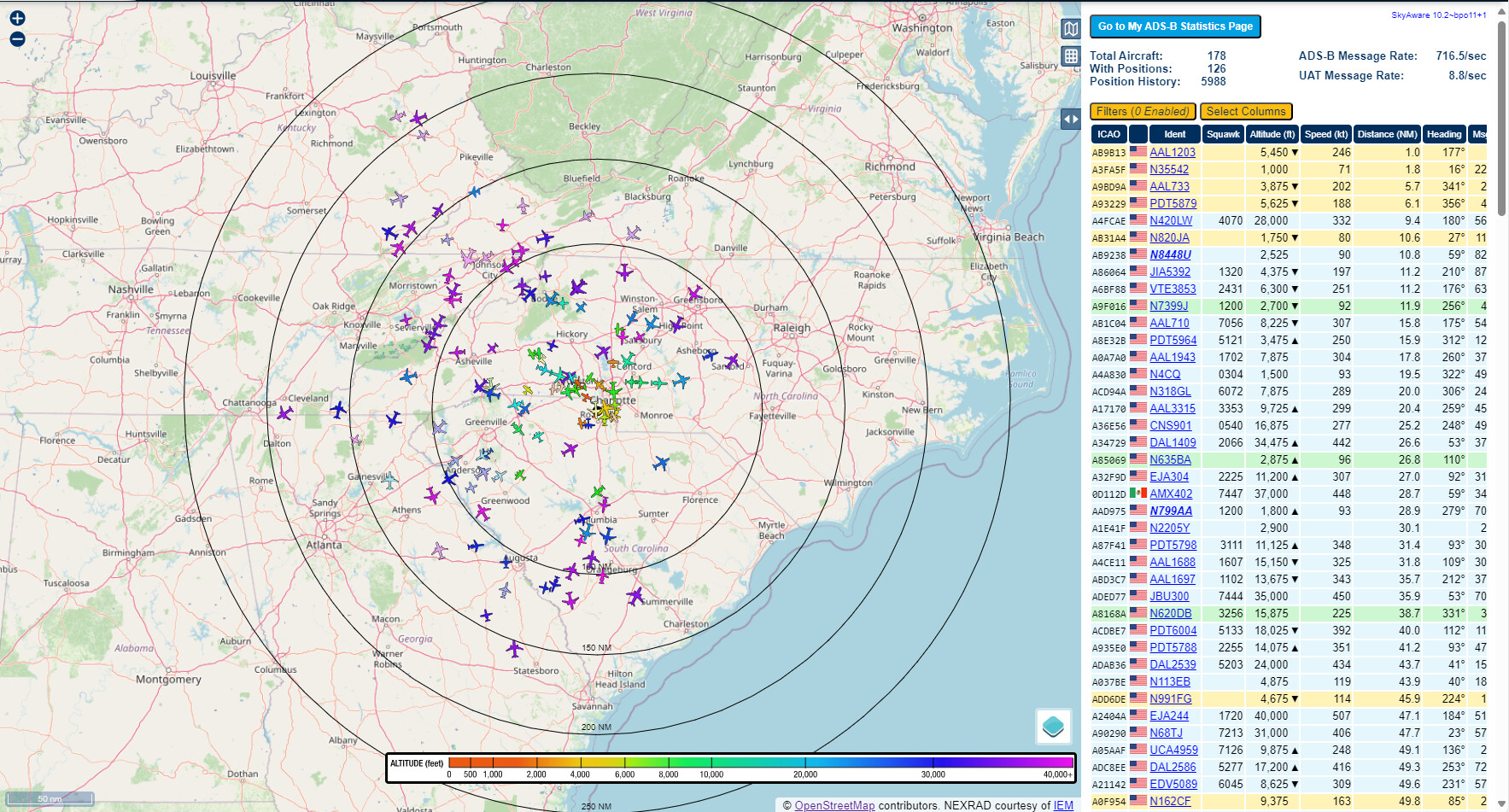This screenshot has width=1509, height=812.
Task: Click the grid table view icon
Action: [x=1071, y=56]
